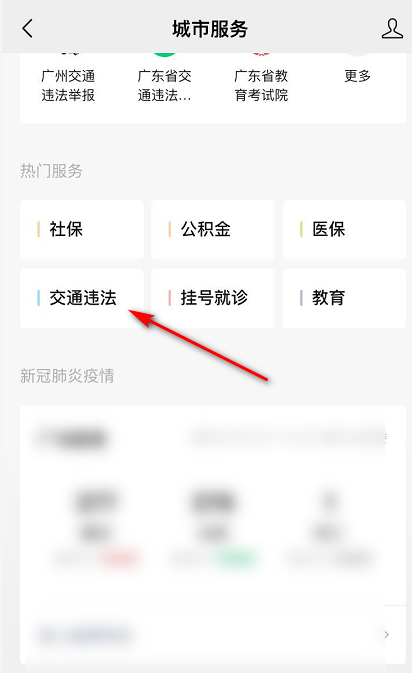Image resolution: width=412 pixels, height=673 pixels.
Task: Select the 社保 service tile
Action: pos(82,230)
